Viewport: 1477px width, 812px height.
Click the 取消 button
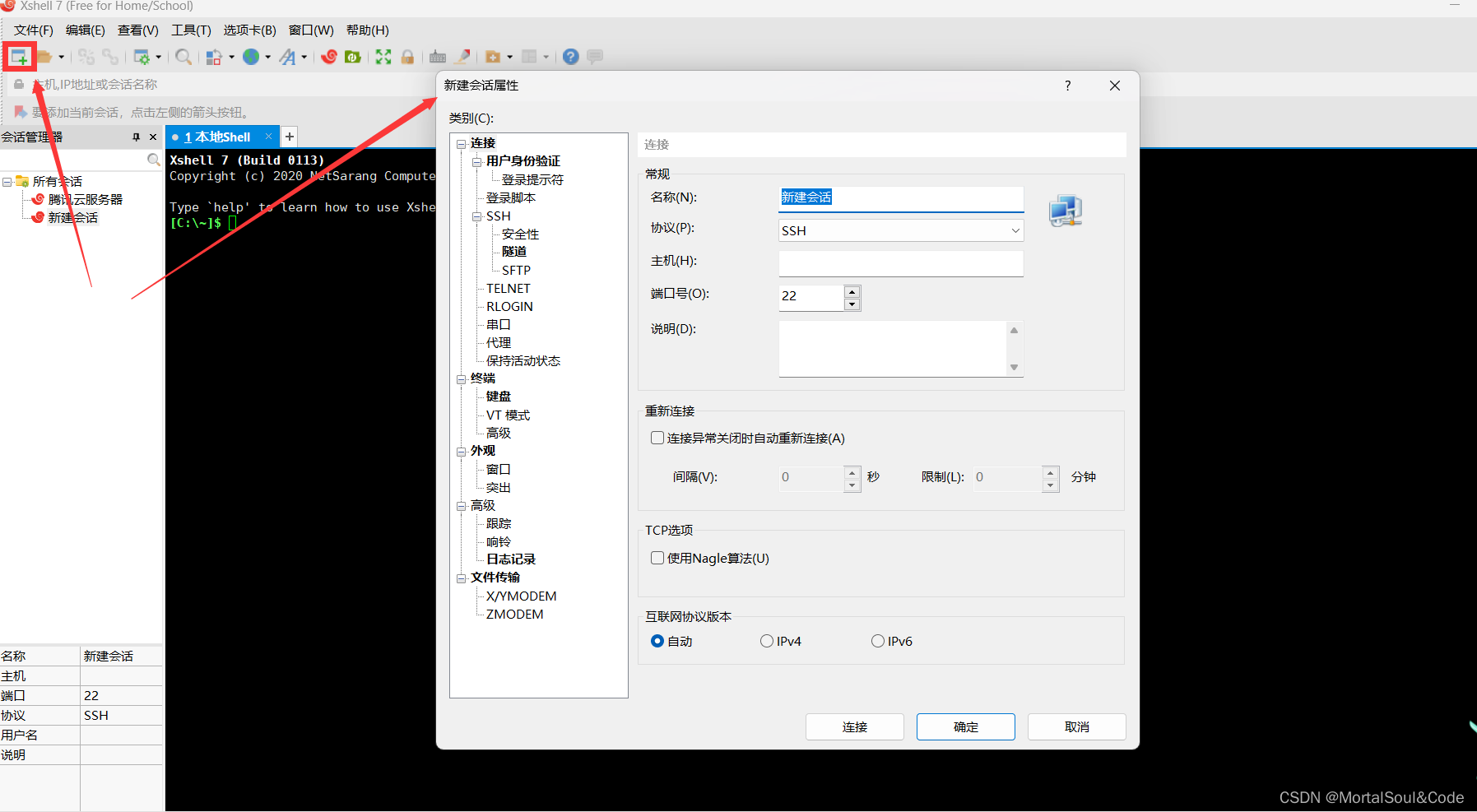tap(1077, 726)
